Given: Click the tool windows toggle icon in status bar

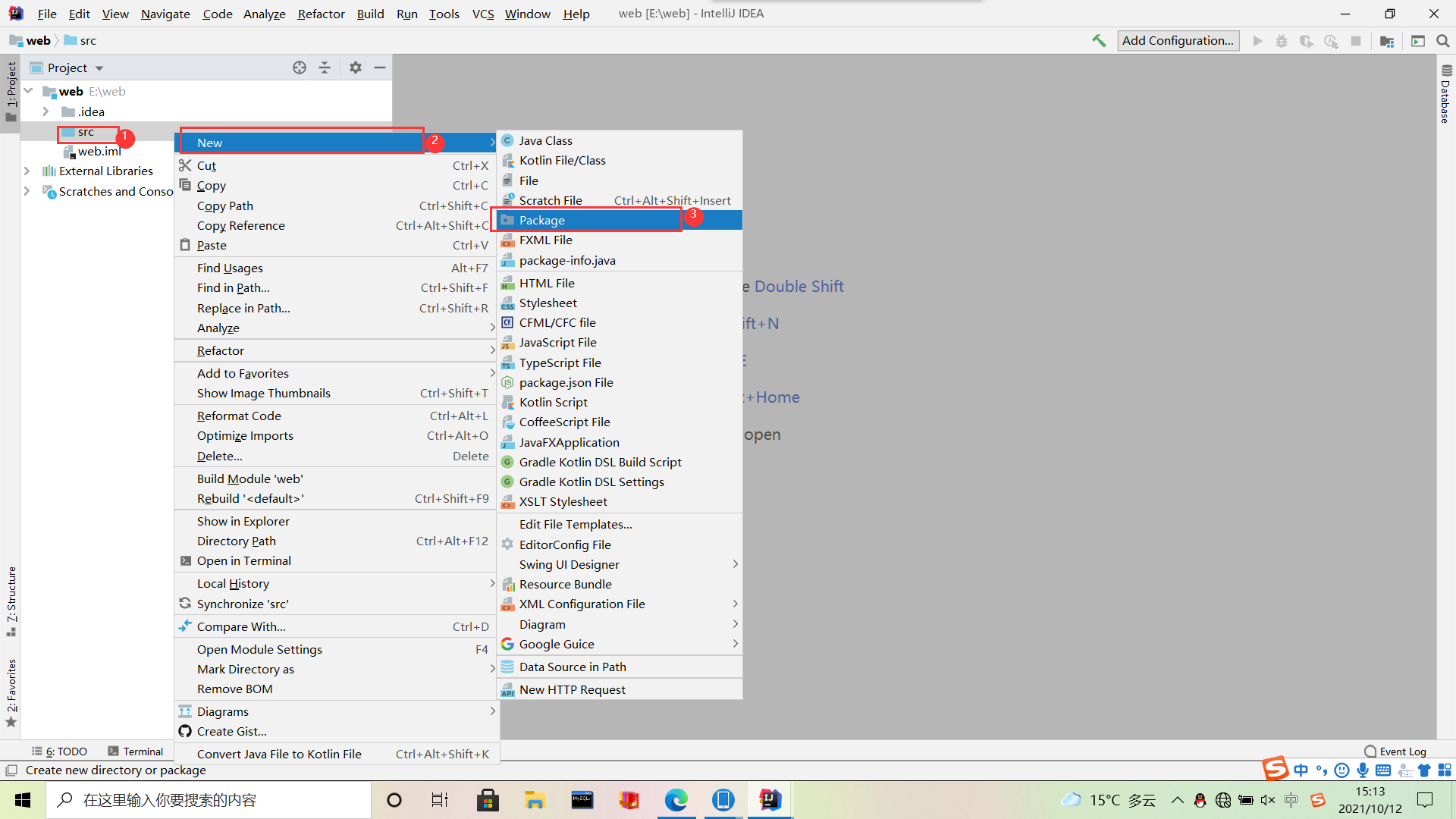Looking at the screenshot, I should pos(11,770).
